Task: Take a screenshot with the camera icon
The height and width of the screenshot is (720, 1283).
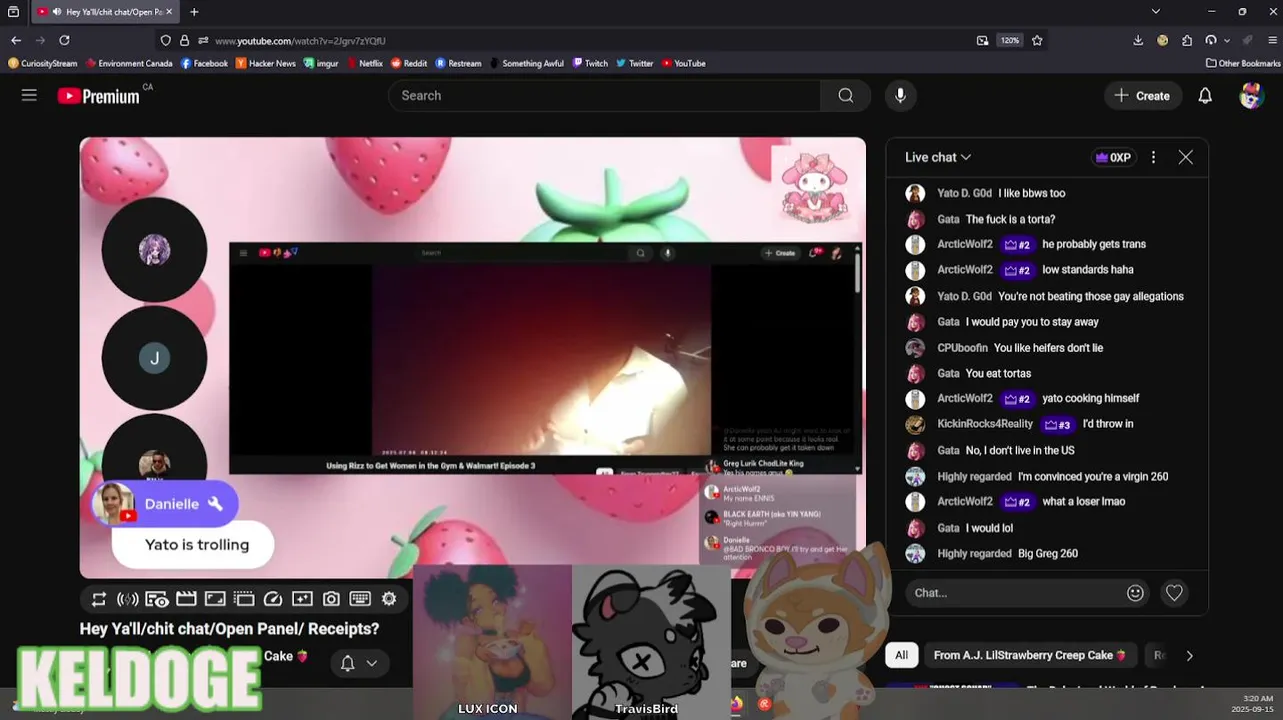Action: coord(331,599)
